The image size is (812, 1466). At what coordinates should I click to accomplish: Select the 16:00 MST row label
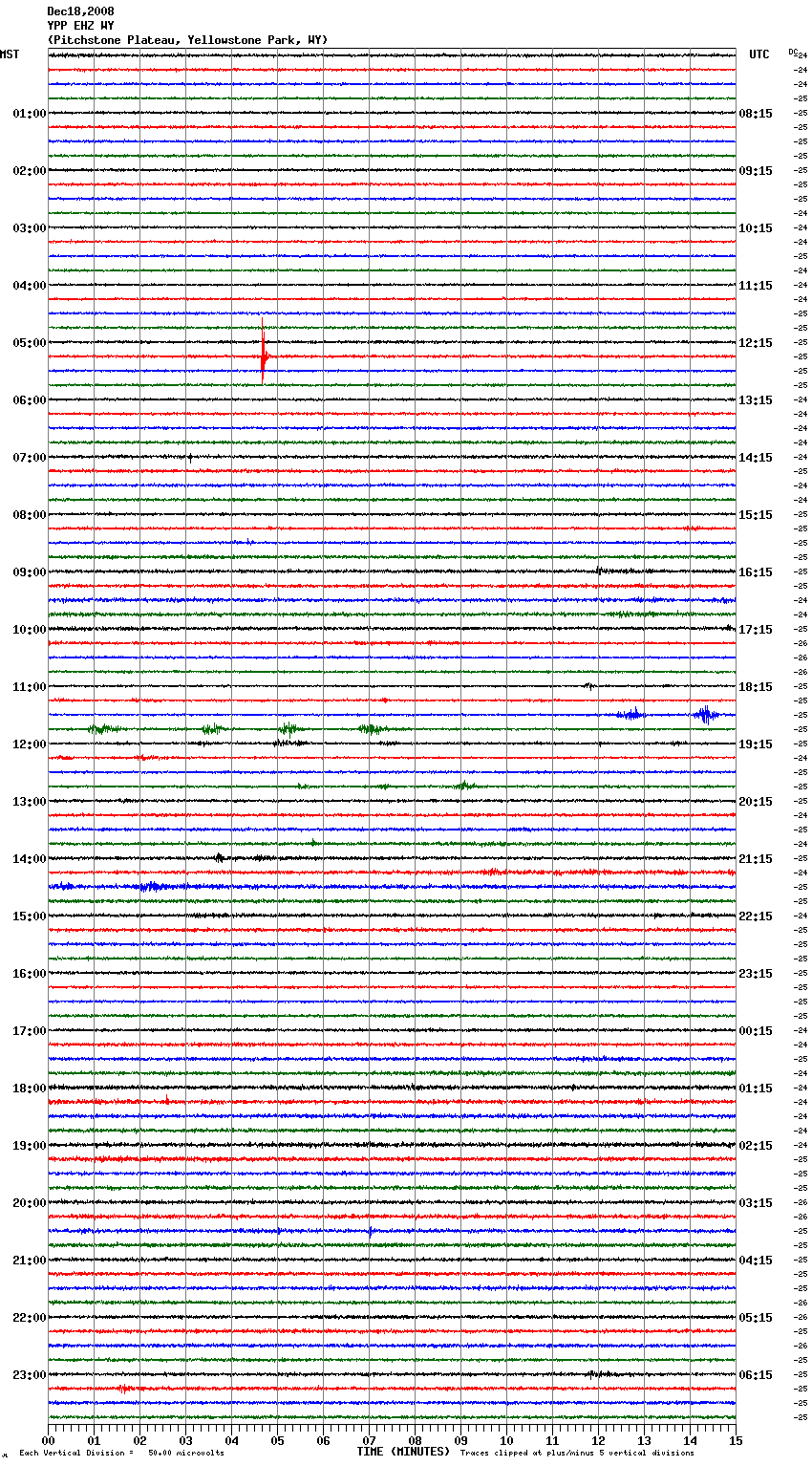tap(30, 974)
